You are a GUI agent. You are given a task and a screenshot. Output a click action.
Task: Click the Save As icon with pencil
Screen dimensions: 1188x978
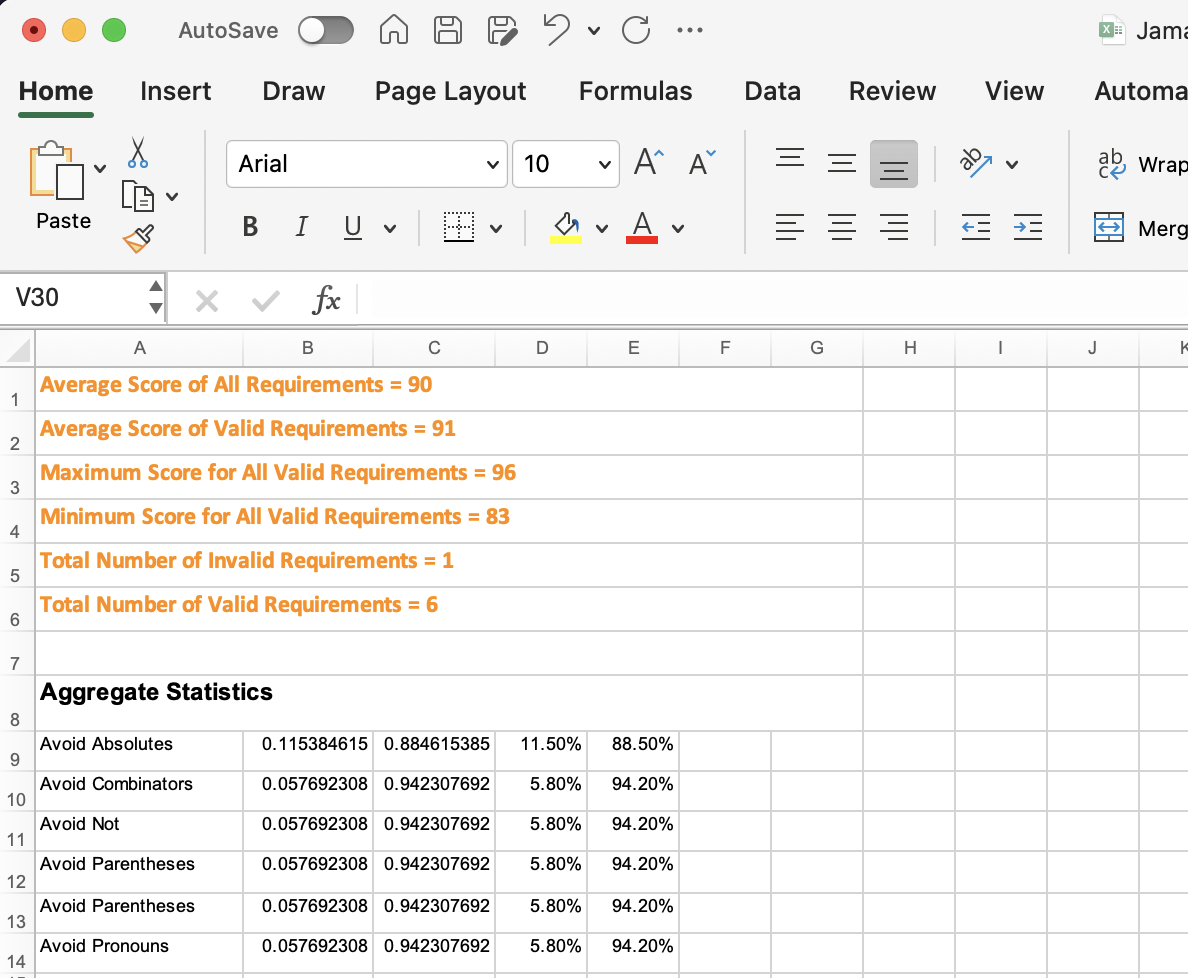coord(502,30)
